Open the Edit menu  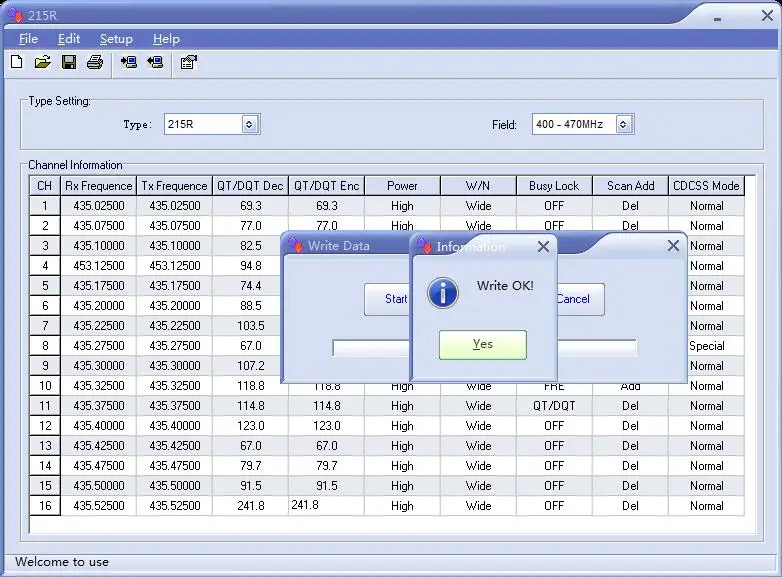(69, 39)
